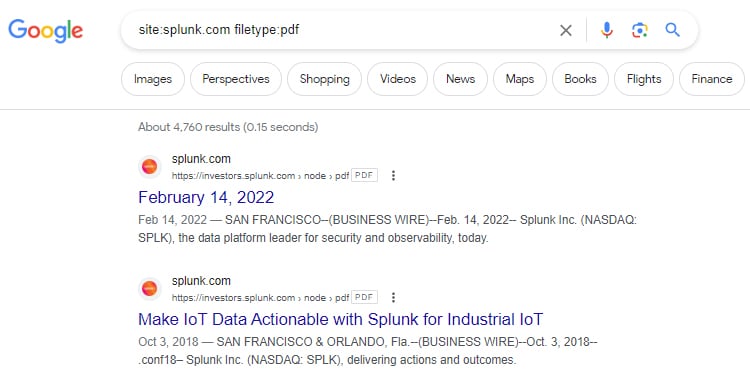
Task: Open three-dot menu for IoT result
Action: [393, 298]
